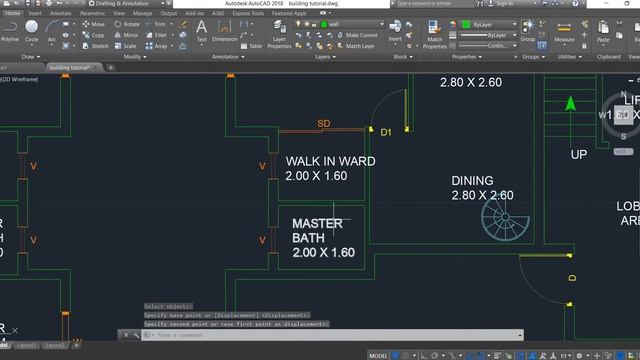Image resolution: width=640 pixels, height=360 pixels.
Task: Activate the Move command
Action: point(93,24)
